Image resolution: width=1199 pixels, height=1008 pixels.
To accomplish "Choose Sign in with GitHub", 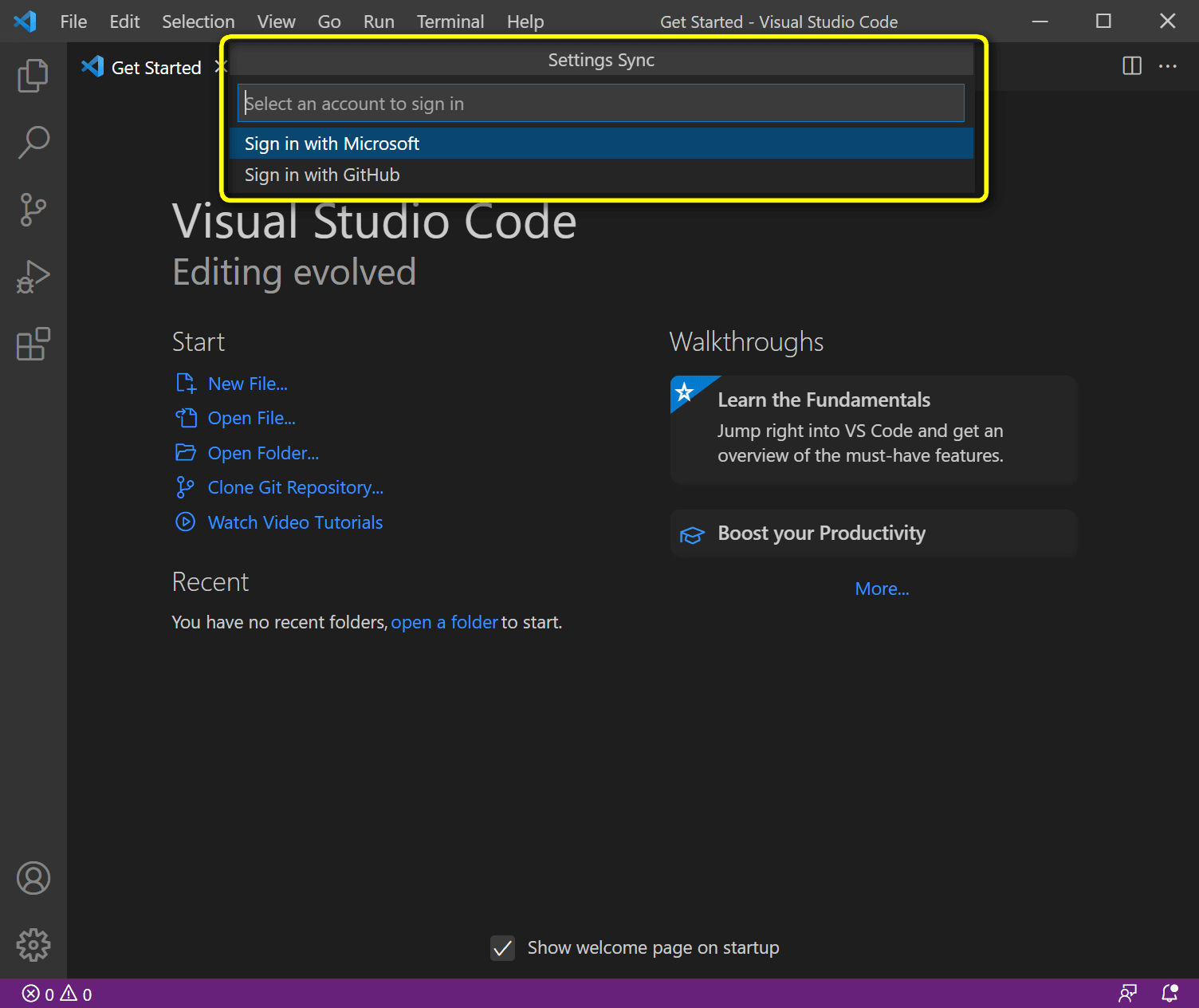I will [x=601, y=175].
